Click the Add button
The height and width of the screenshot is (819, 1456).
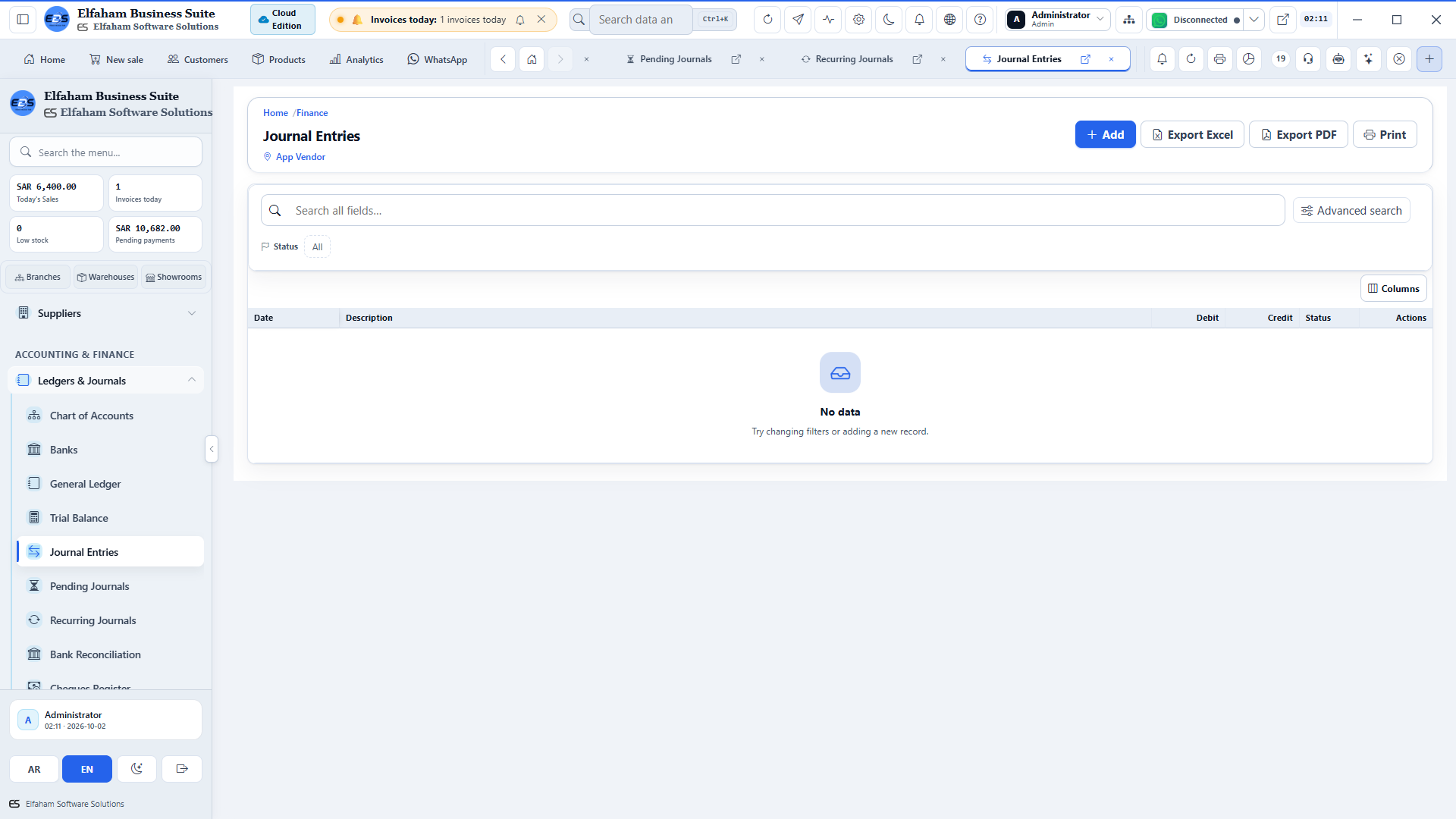1105,134
